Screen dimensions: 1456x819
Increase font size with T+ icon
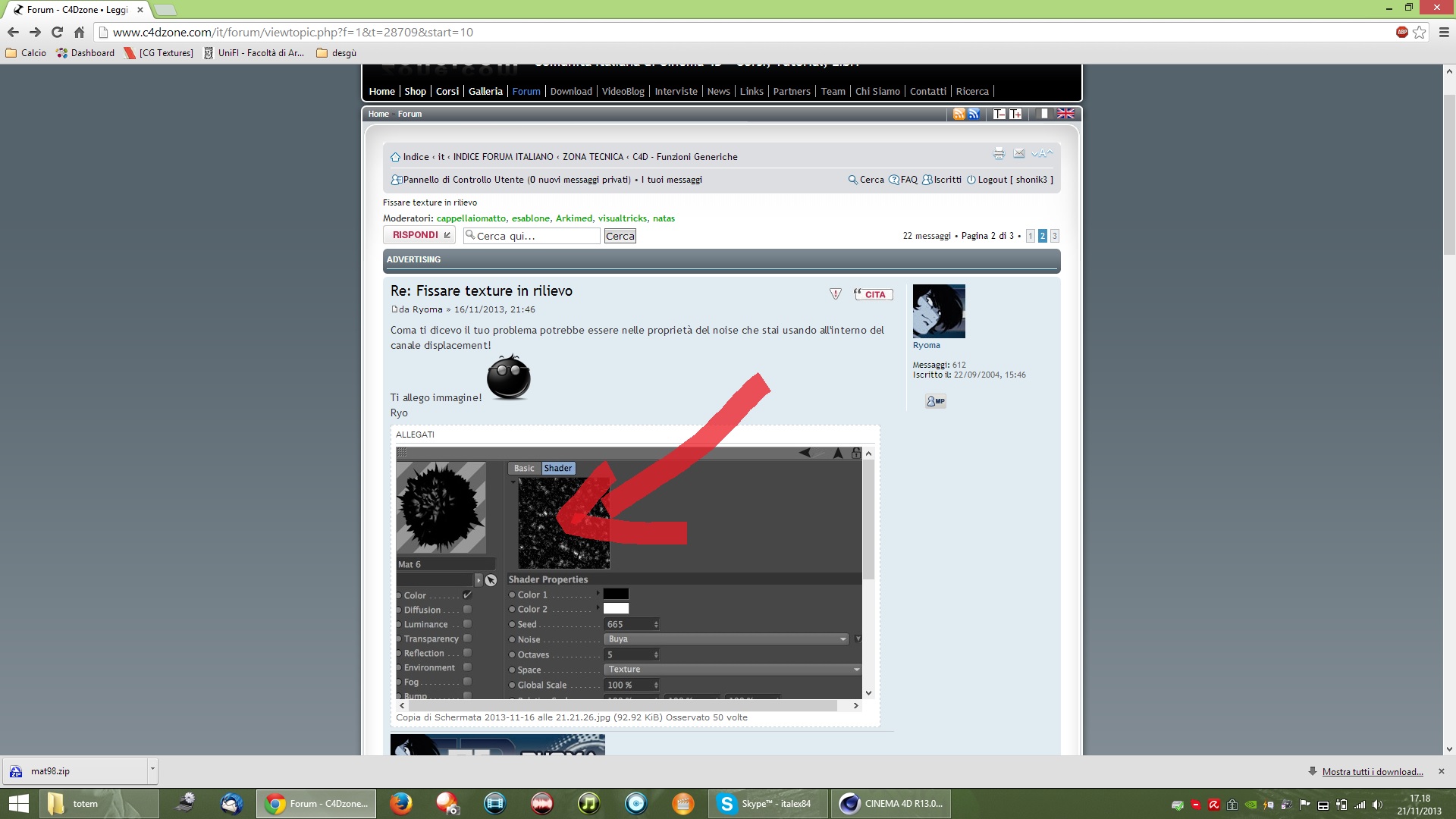[x=1015, y=114]
